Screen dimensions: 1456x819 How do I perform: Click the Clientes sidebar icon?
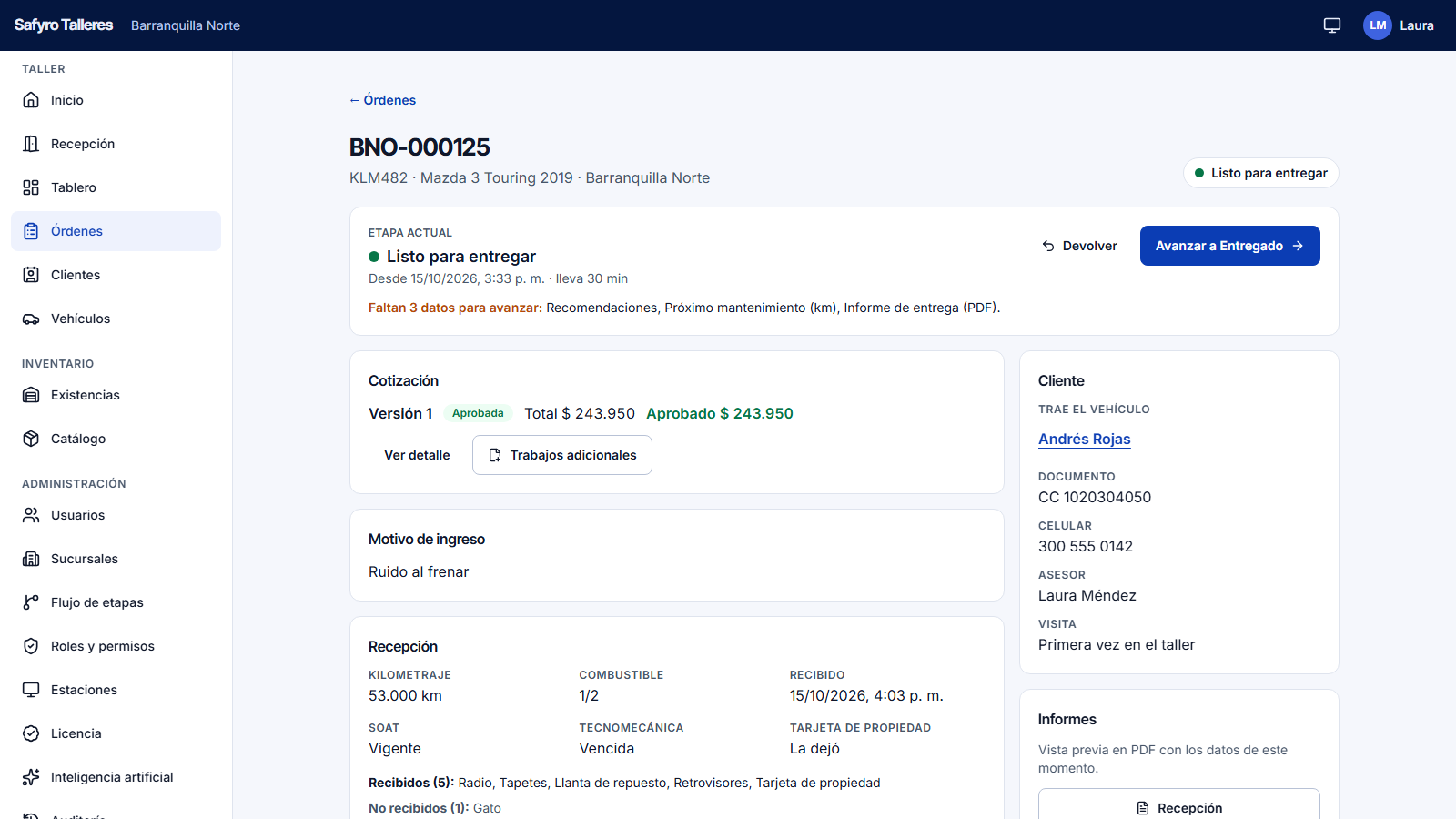(x=31, y=275)
